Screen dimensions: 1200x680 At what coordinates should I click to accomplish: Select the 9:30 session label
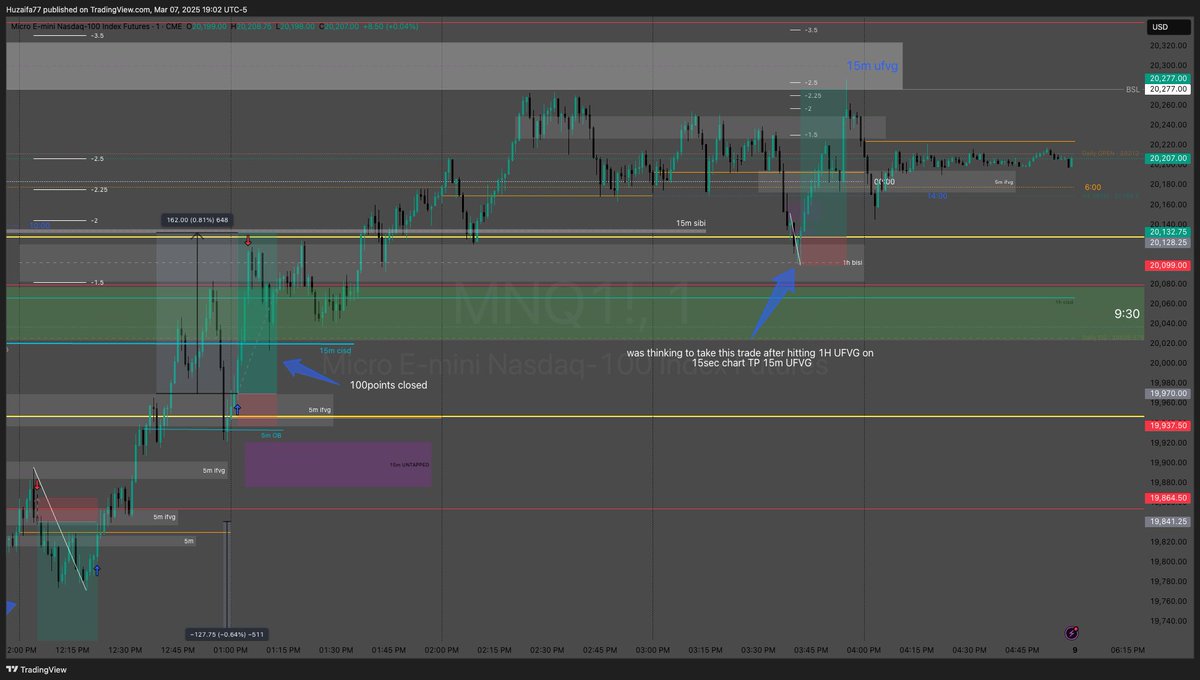(1127, 313)
